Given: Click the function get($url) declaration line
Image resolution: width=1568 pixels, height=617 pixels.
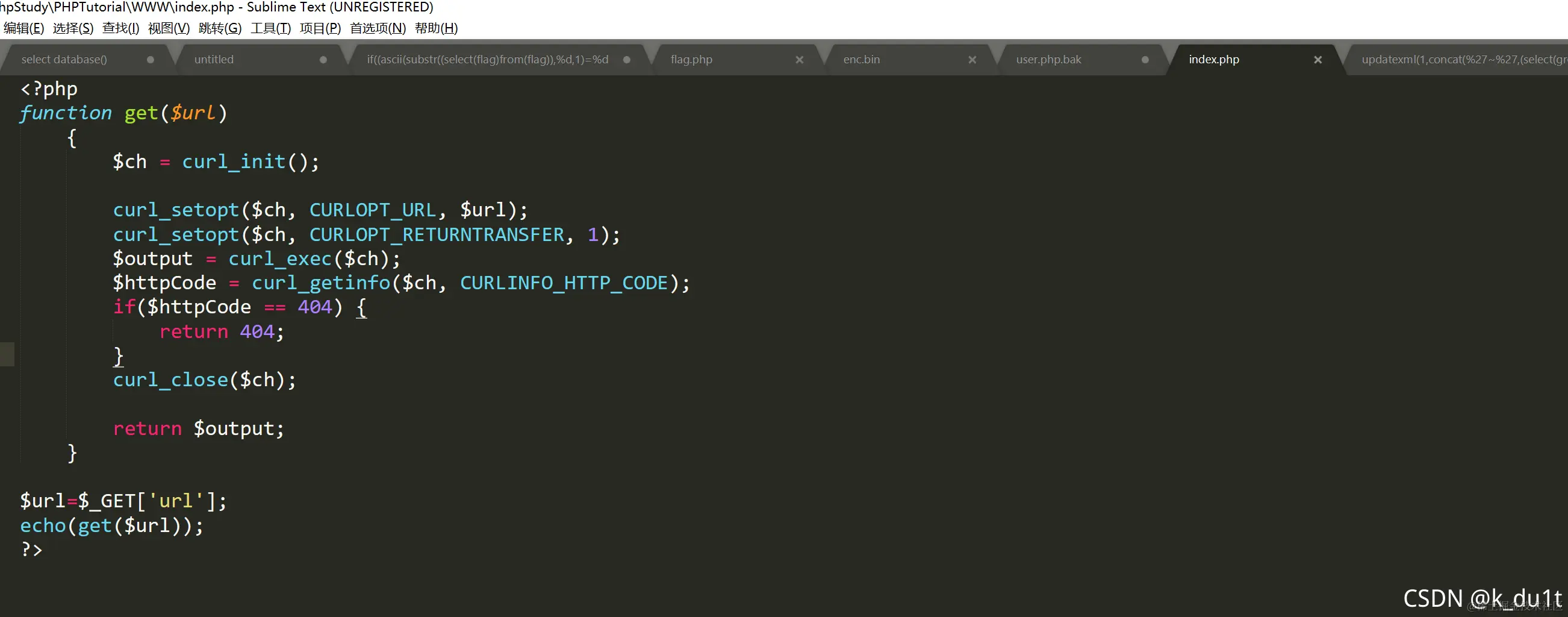Looking at the screenshot, I should tap(123, 113).
